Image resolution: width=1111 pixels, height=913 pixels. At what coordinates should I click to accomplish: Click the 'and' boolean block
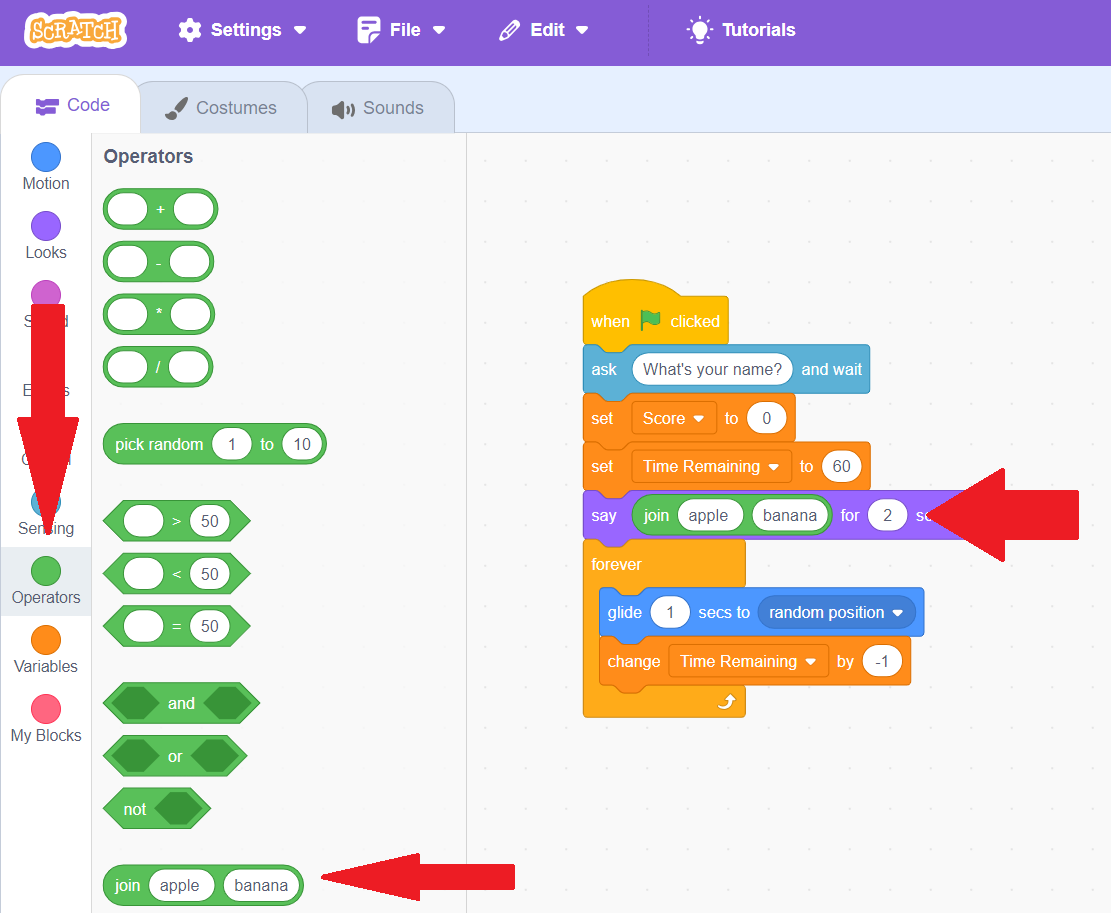pyautogui.click(x=181, y=703)
